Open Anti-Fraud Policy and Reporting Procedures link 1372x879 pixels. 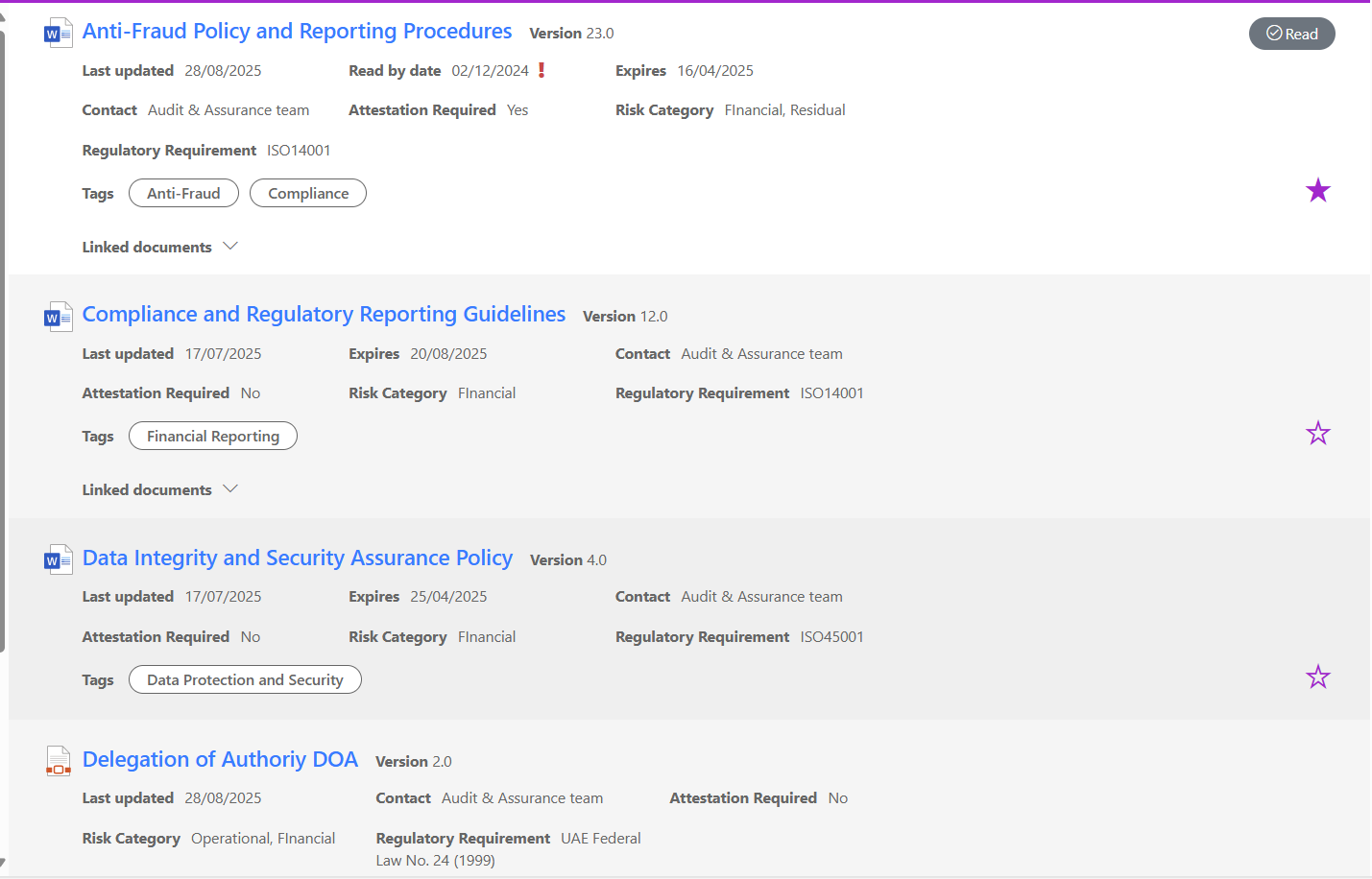tap(297, 32)
